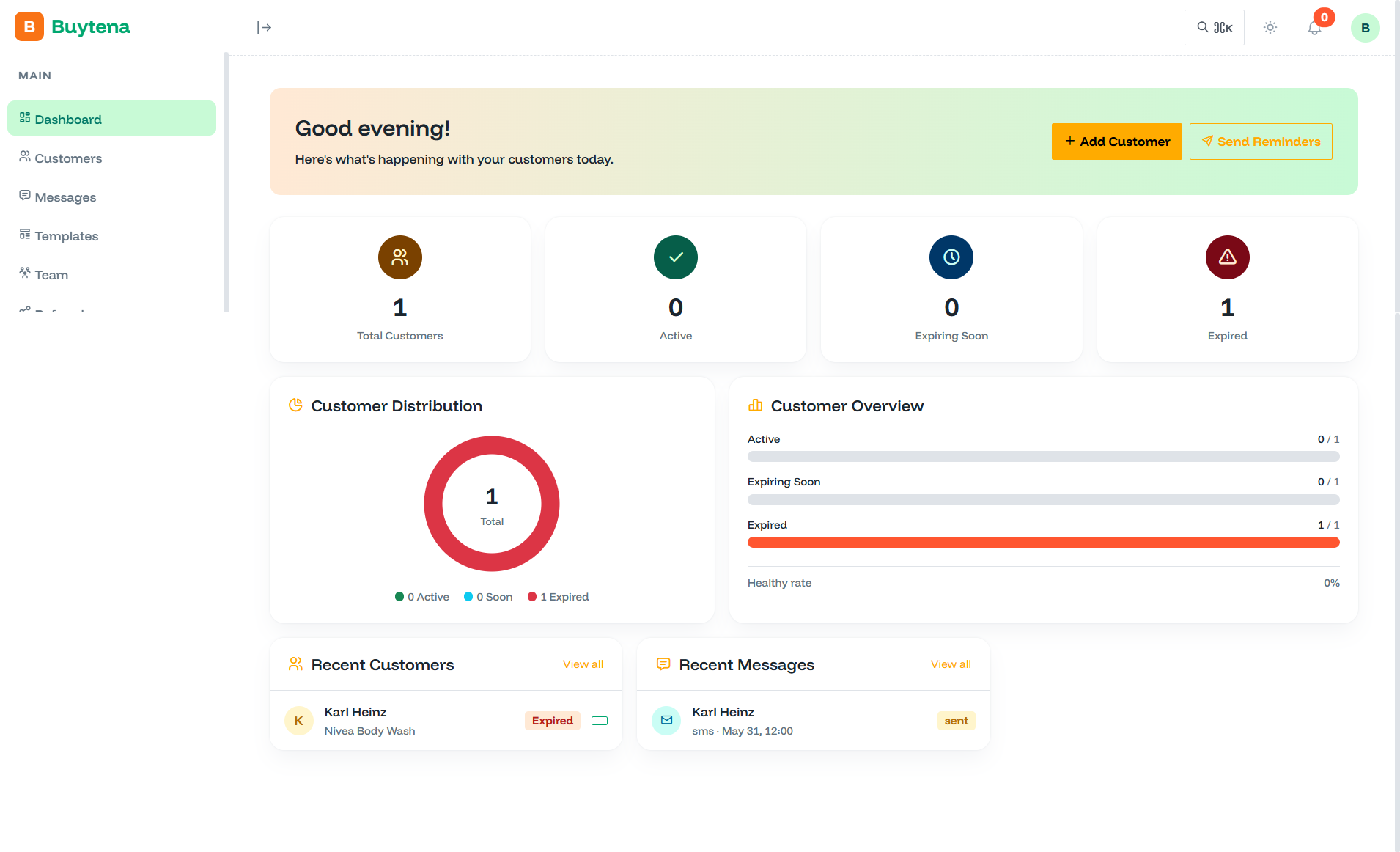Click the Team group icon in sidebar
1400x852 pixels.
[25, 273]
